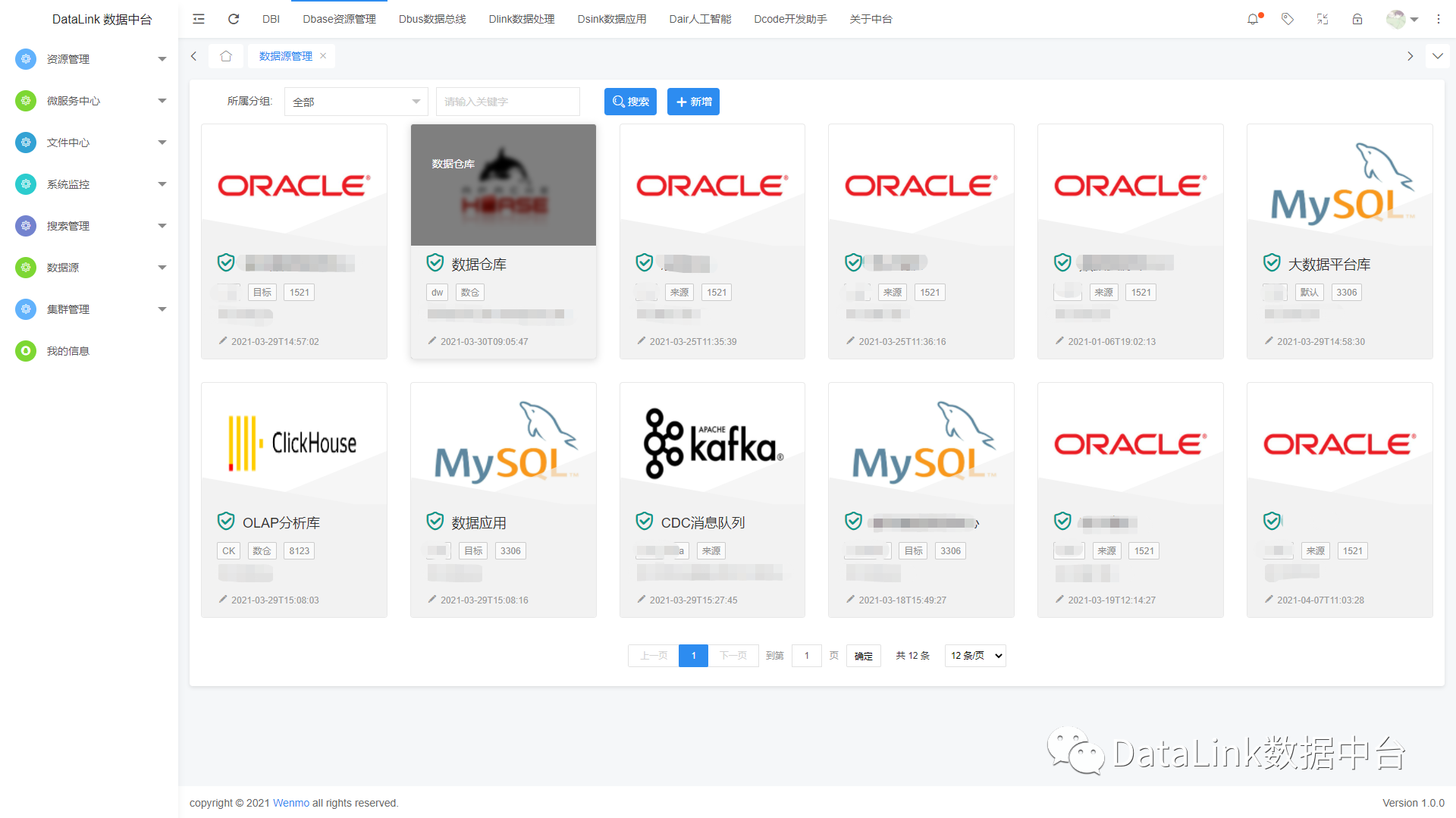Toggle fullscreen with the shrink icon
Viewport: 1456px width, 818px height.
pyautogui.click(x=1323, y=19)
